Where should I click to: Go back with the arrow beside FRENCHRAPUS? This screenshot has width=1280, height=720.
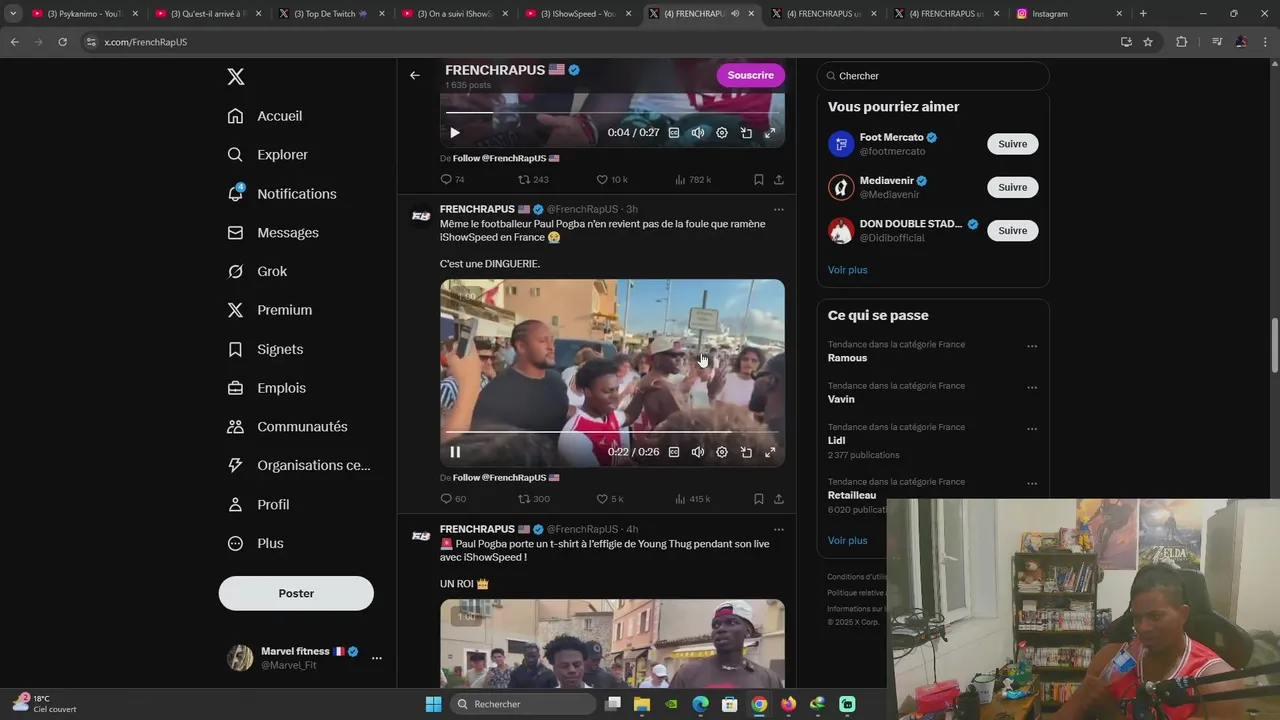[415, 75]
